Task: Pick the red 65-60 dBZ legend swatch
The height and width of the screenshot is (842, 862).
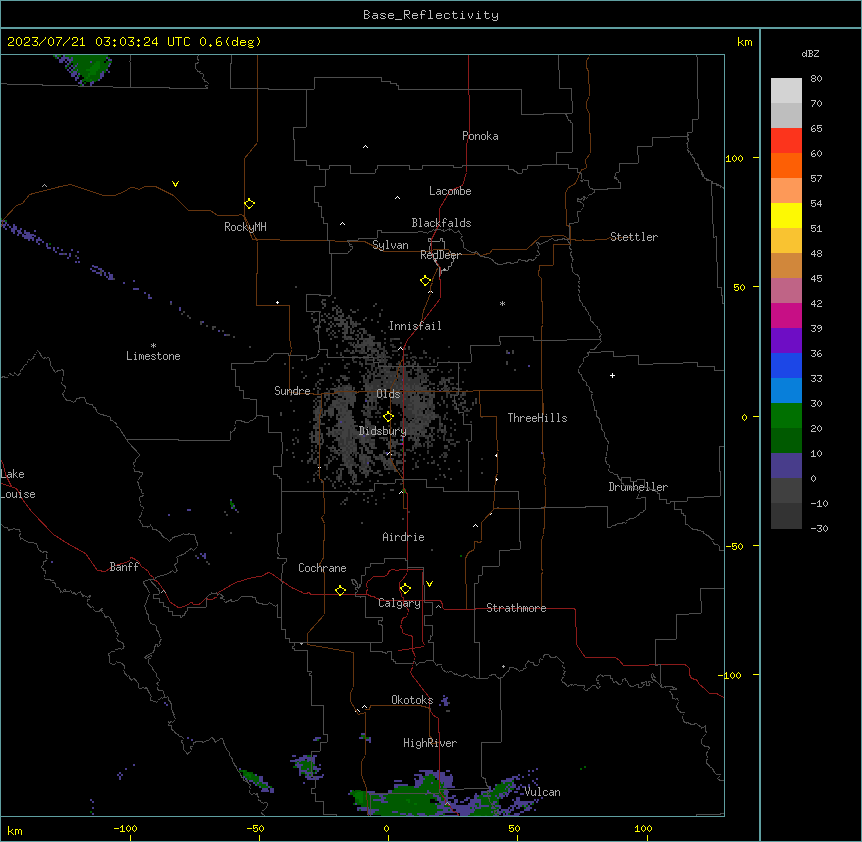Action: click(x=786, y=141)
